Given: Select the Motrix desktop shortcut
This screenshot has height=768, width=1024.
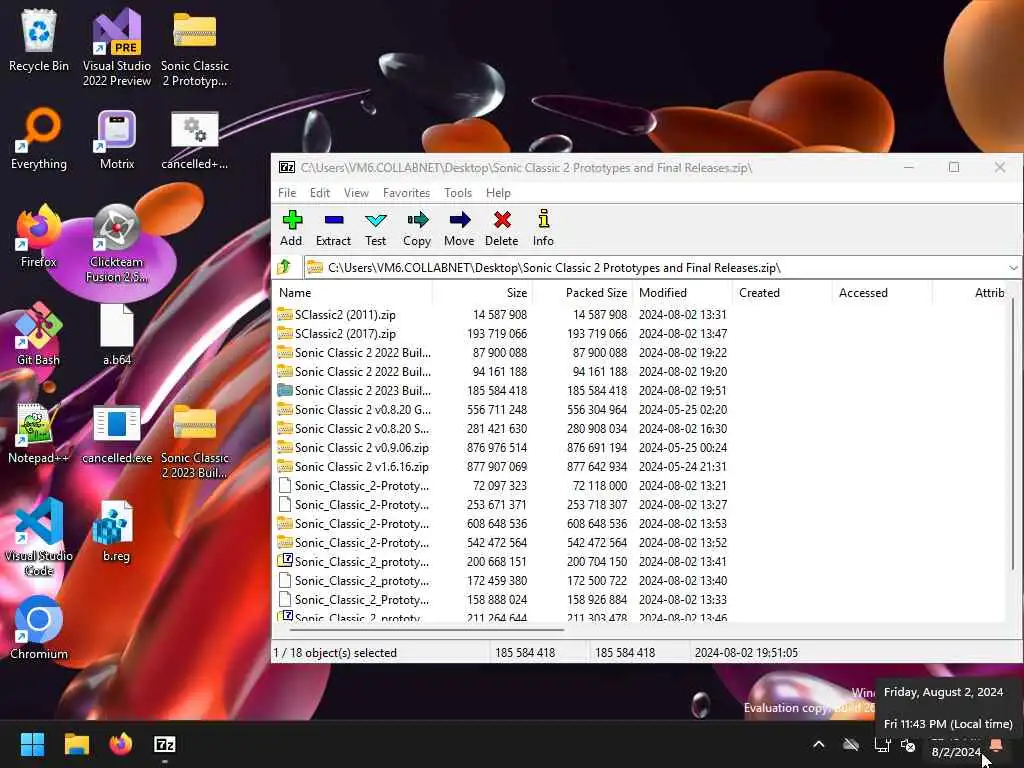Looking at the screenshot, I should [117, 139].
